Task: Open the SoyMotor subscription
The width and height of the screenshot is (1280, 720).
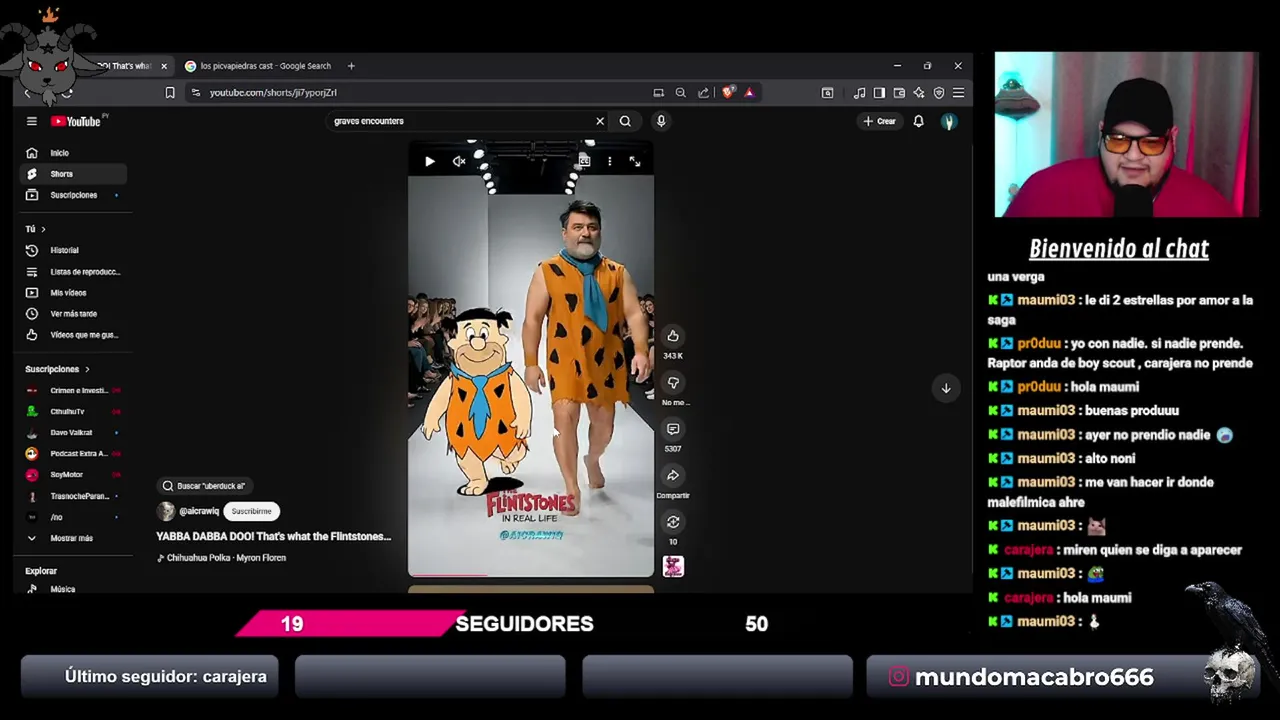Action: 72,475
